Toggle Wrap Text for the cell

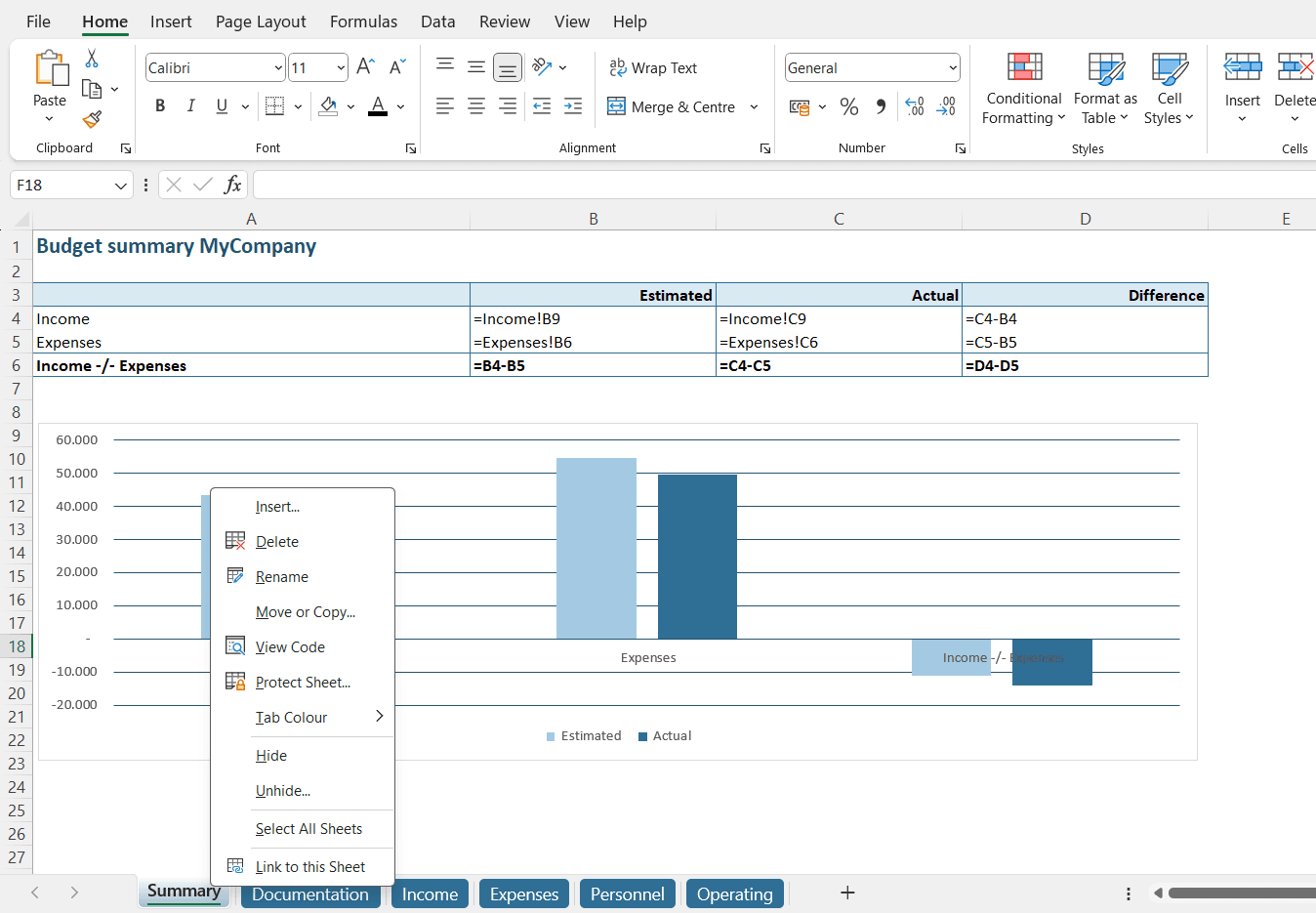pyautogui.click(x=653, y=67)
